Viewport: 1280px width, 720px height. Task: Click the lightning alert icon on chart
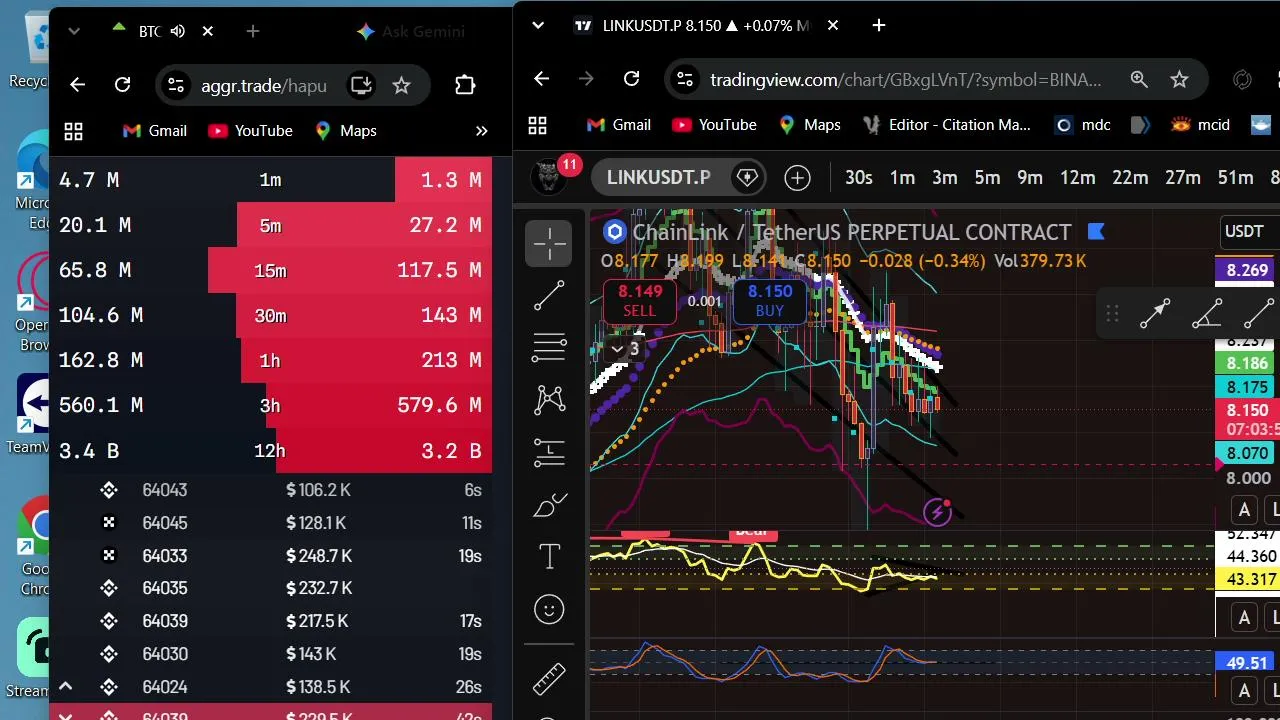(937, 513)
